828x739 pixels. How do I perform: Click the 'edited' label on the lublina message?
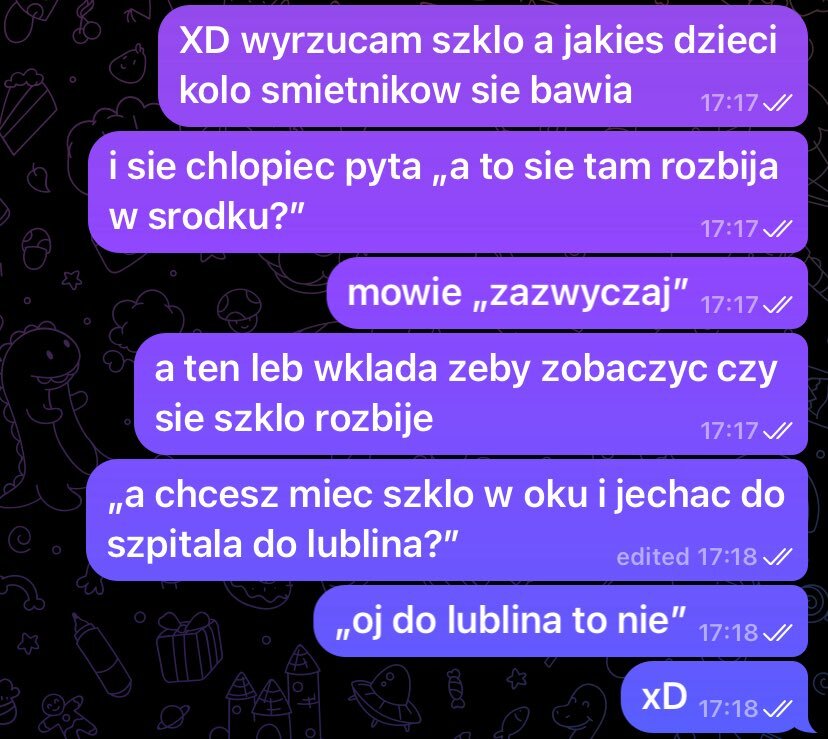pos(653,557)
